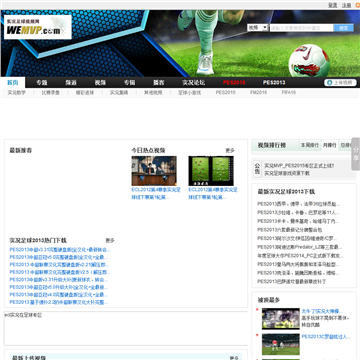Click the blue search button

click(x=344, y=28)
